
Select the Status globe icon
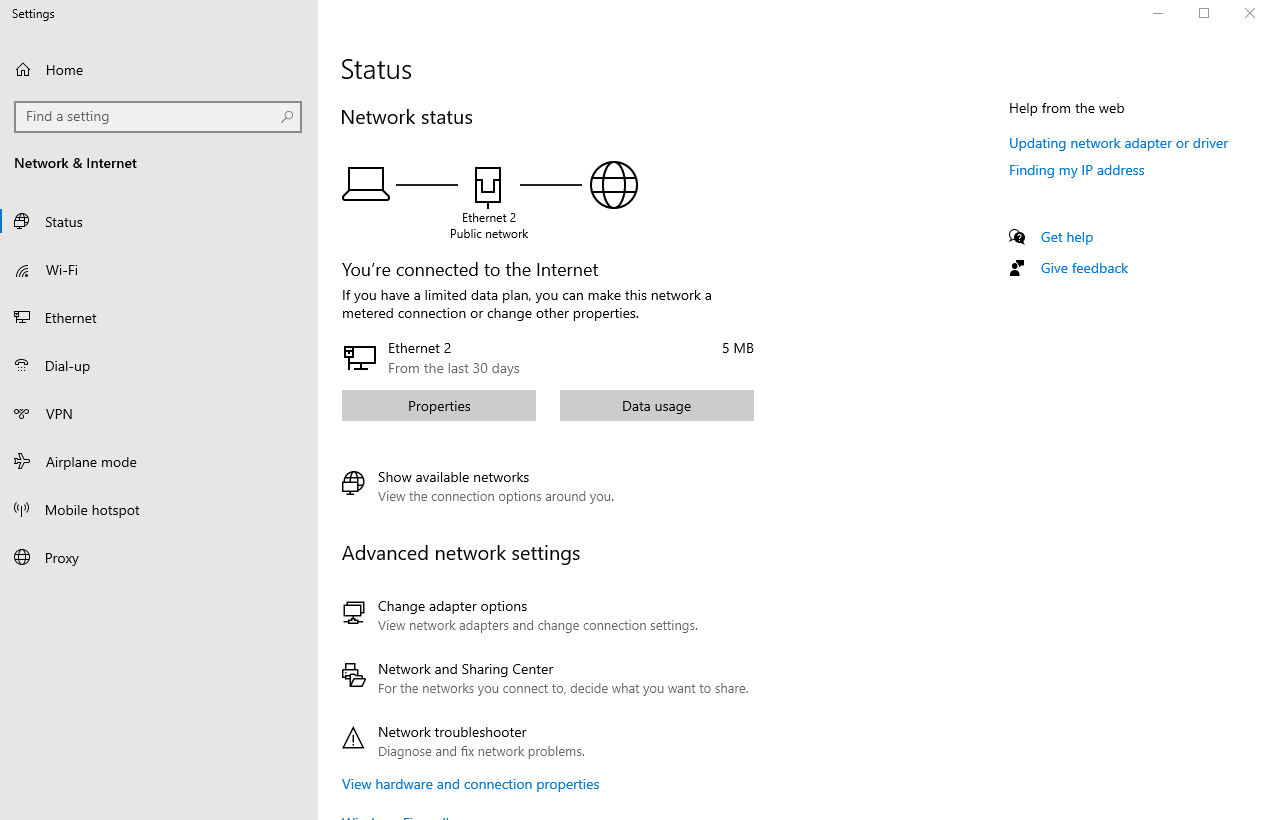pyautogui.click(x=22, y=222)
